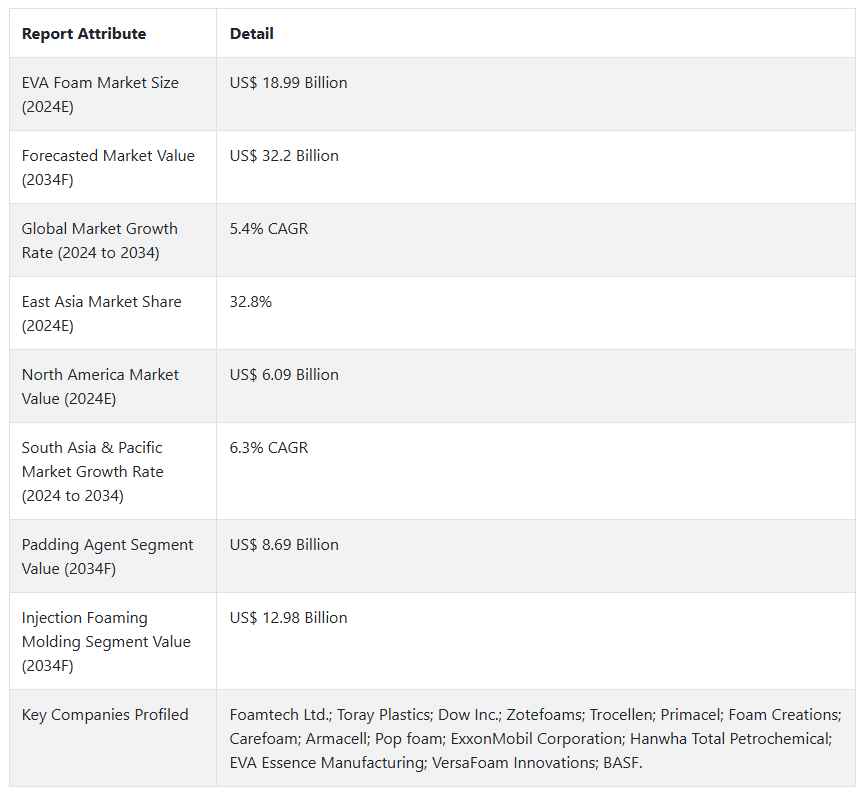The height and width of the screenshot is (796, 866).
Task: Select the "Global Market Growth Rate" cell
Action: pyautogui.click(x=100, y=240)
